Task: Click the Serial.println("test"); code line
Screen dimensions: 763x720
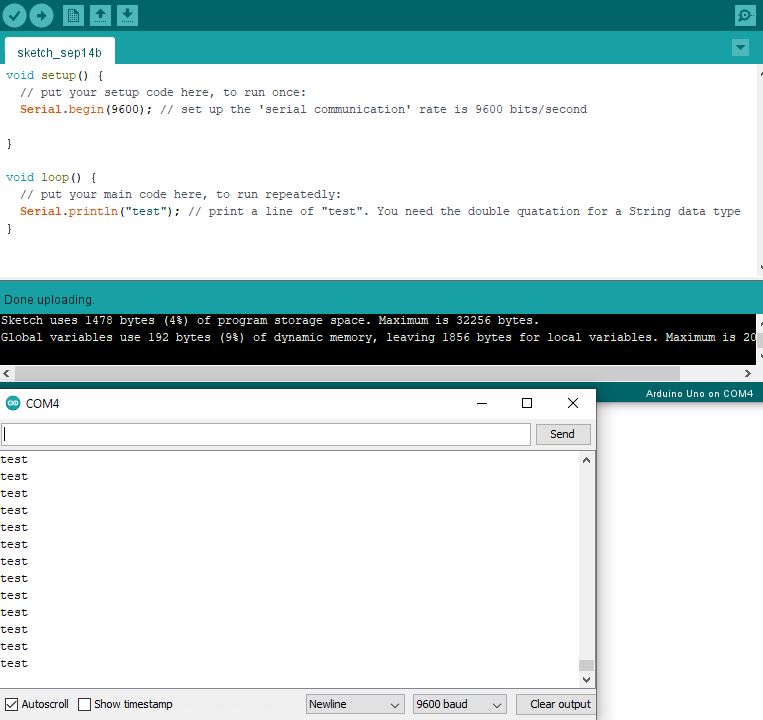Action: (x=380, y=212)
